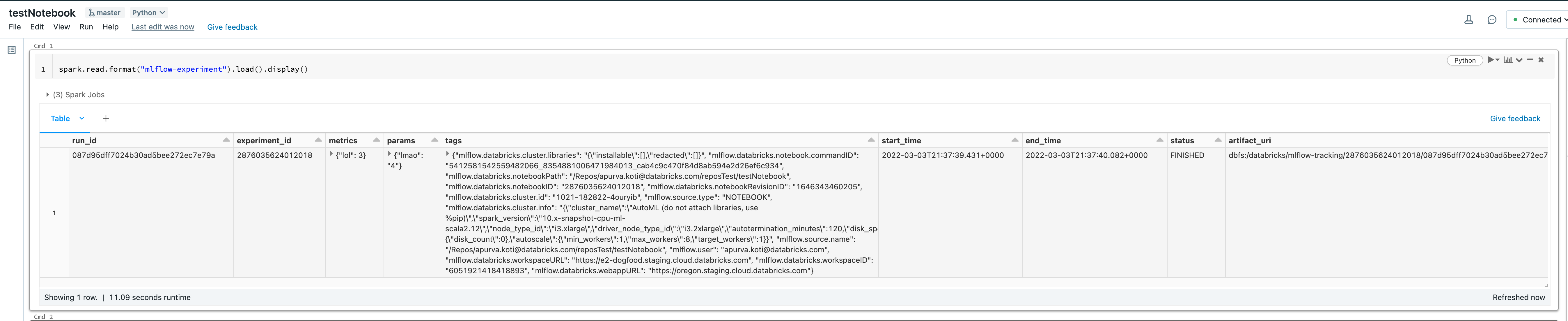Open the Run menu
The width and height of the screenshot is (1568, 321).
click(86, 27)
